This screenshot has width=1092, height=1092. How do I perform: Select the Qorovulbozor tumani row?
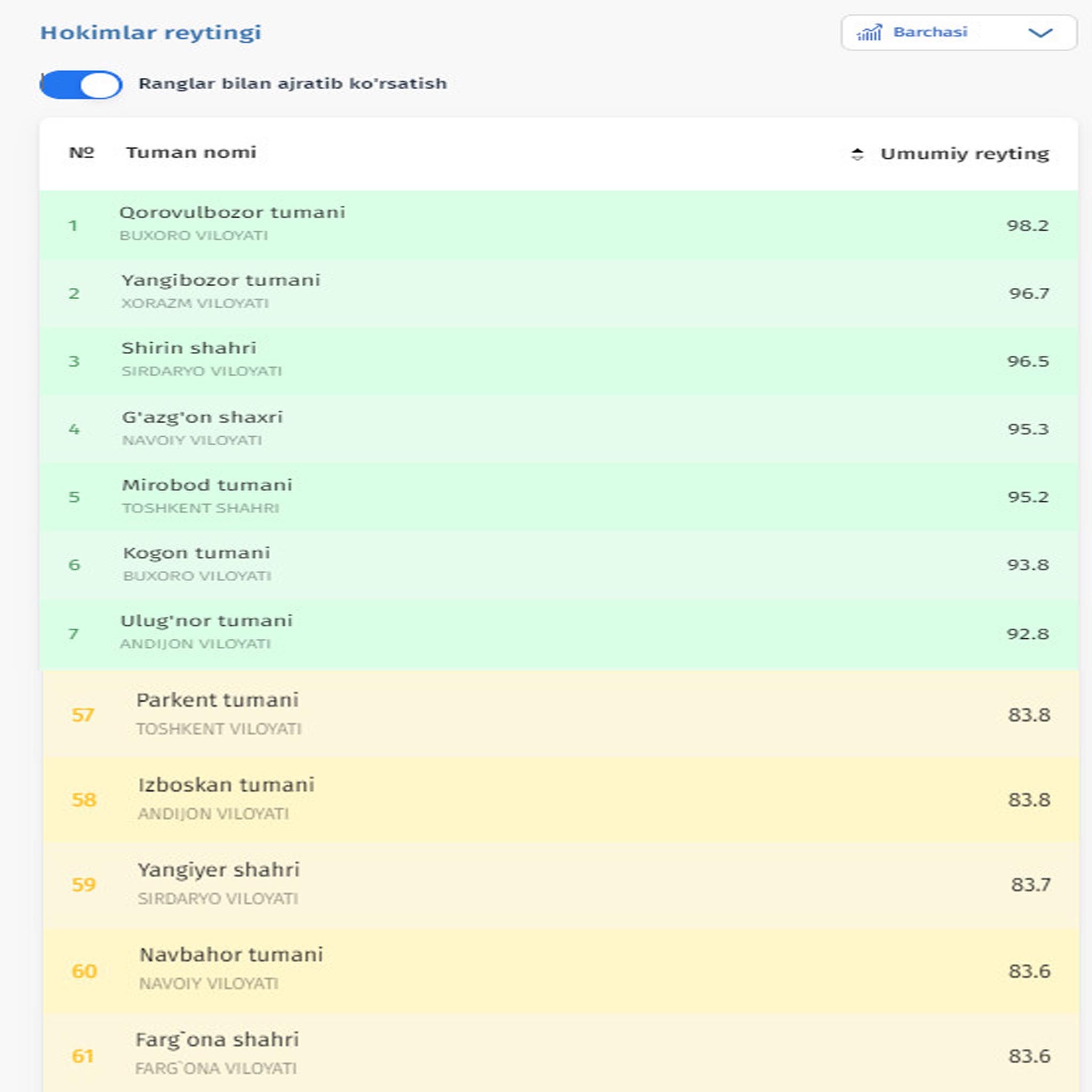pyautogui.click(x=558, y=225)
